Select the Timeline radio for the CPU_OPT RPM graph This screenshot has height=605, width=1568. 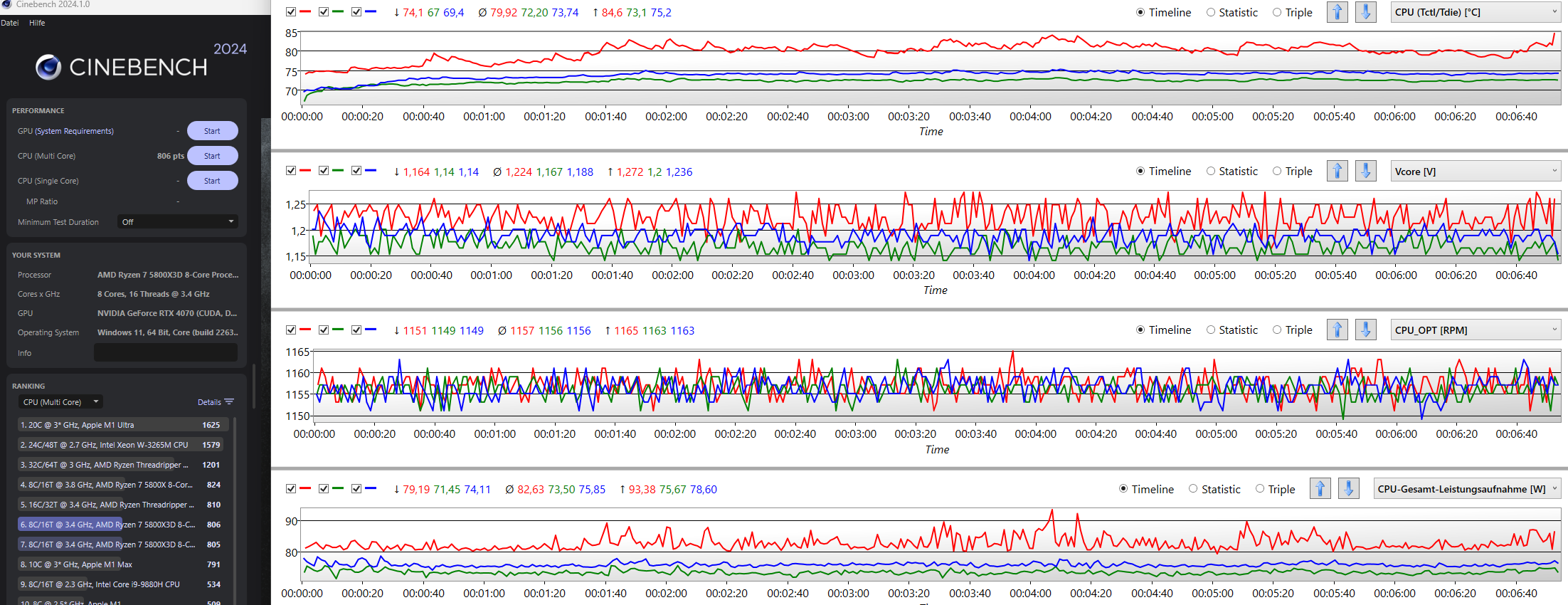point(1140,330)
